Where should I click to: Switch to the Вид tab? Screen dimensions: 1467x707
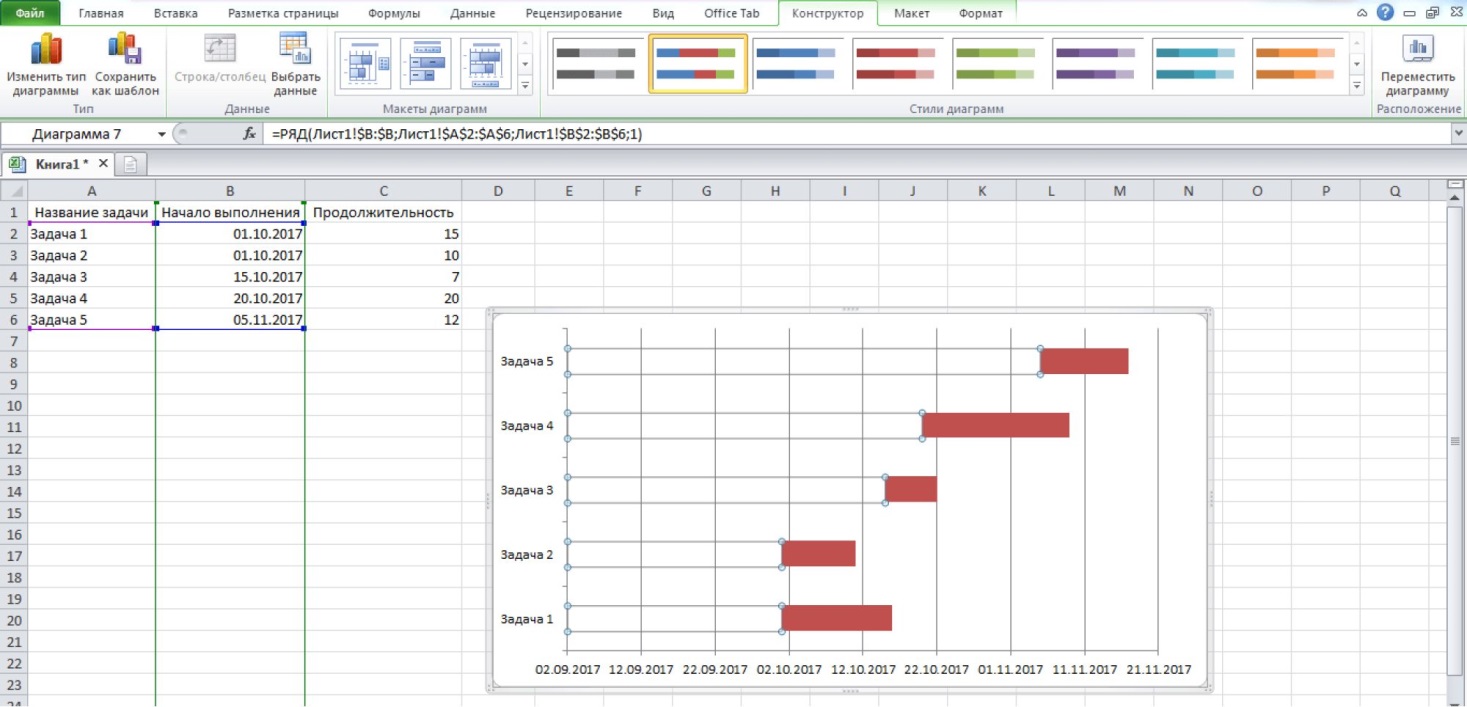tap(663, 13)
